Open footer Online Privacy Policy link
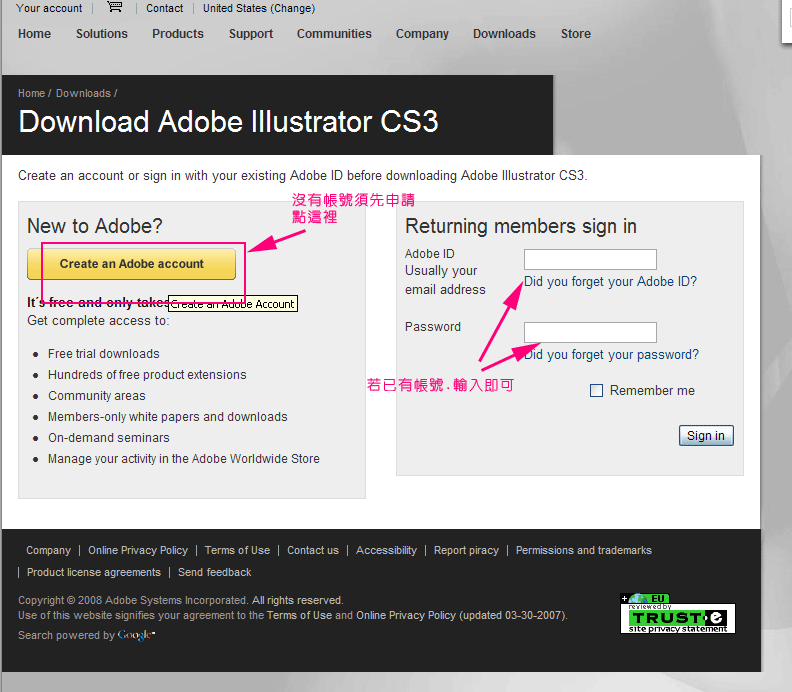Image resolution: width=792 pixels, height=692 pixels. click(138, 550)
